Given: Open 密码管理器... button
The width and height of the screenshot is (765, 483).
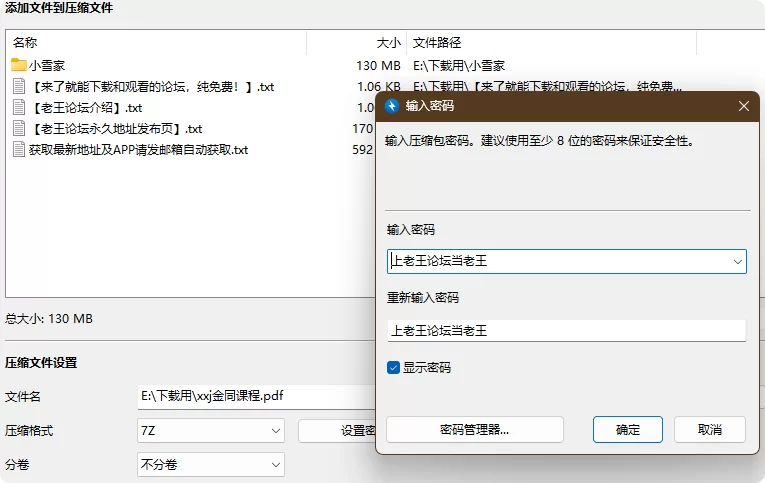Looking at the screenshot, I should pyautogui.click(x=475, y=430).
